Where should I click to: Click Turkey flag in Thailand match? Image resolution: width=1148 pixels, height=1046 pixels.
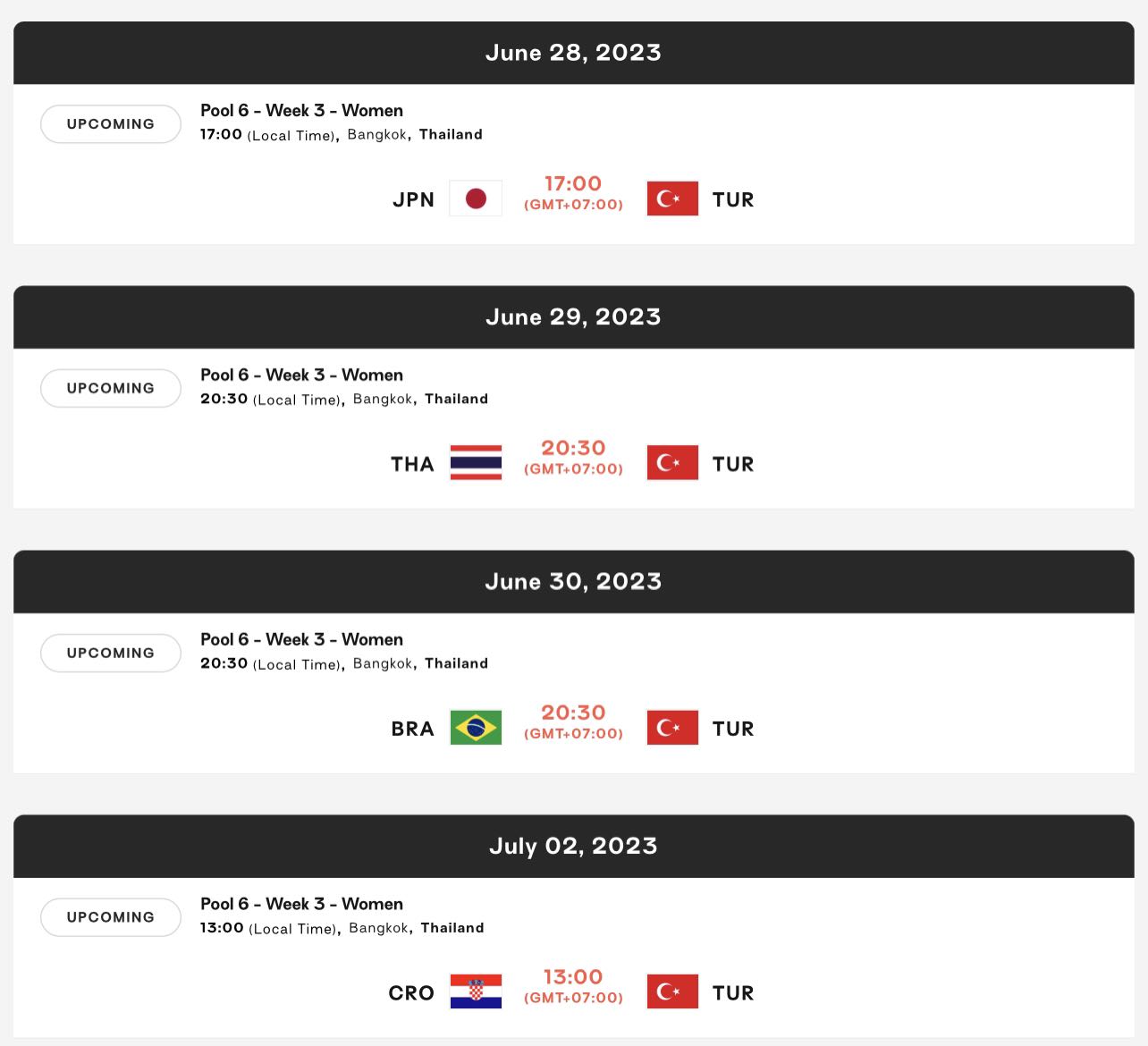672,463
